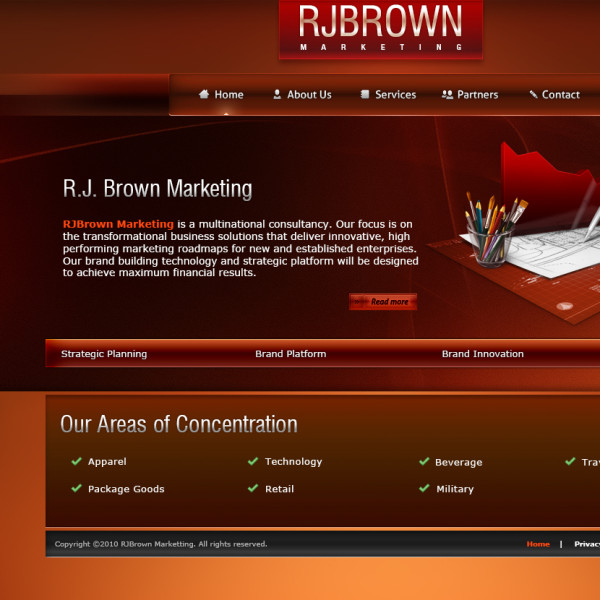
Task: Click the two-people icon beside Partners
Action: coord(447,94)
